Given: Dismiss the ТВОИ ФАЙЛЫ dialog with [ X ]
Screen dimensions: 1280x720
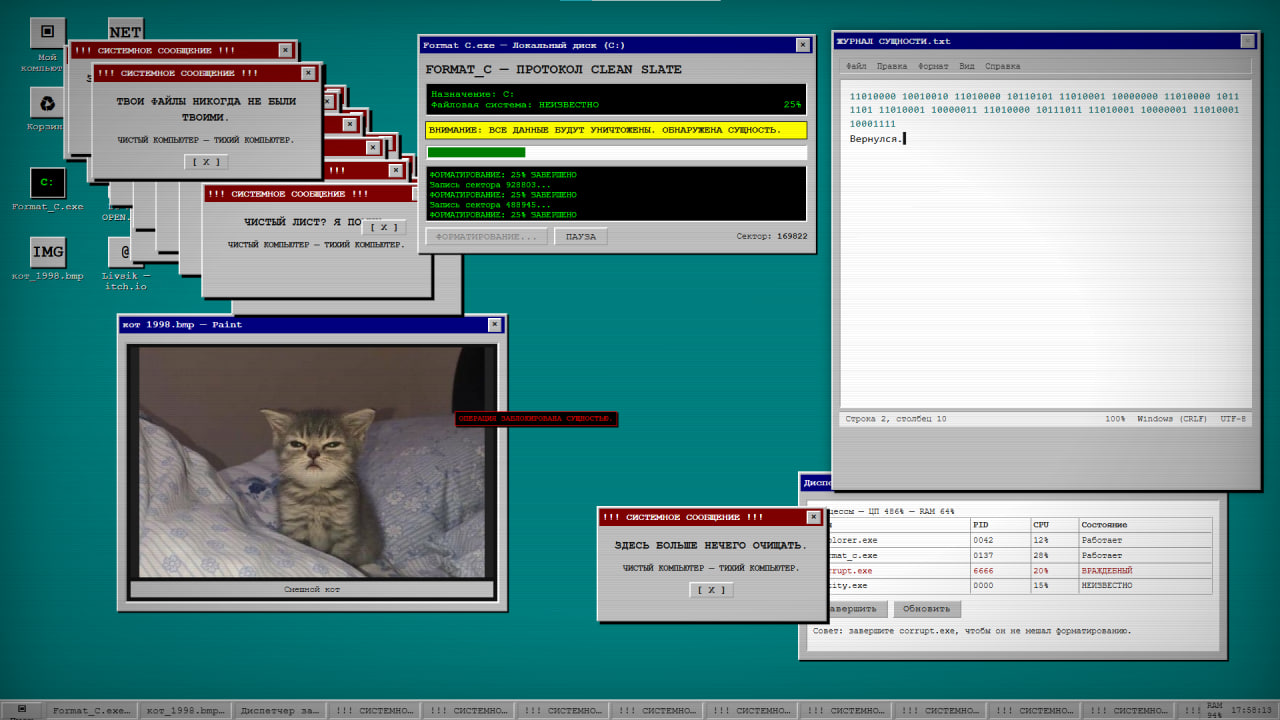Looking at the screenshot, I should point(207,162).
